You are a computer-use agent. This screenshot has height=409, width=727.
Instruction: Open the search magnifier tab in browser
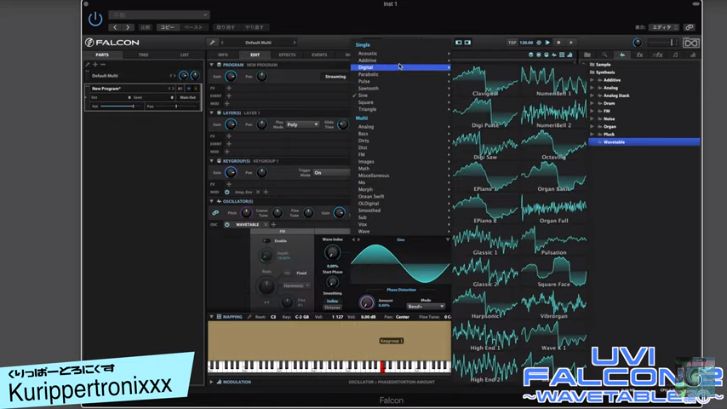(604, 55)
